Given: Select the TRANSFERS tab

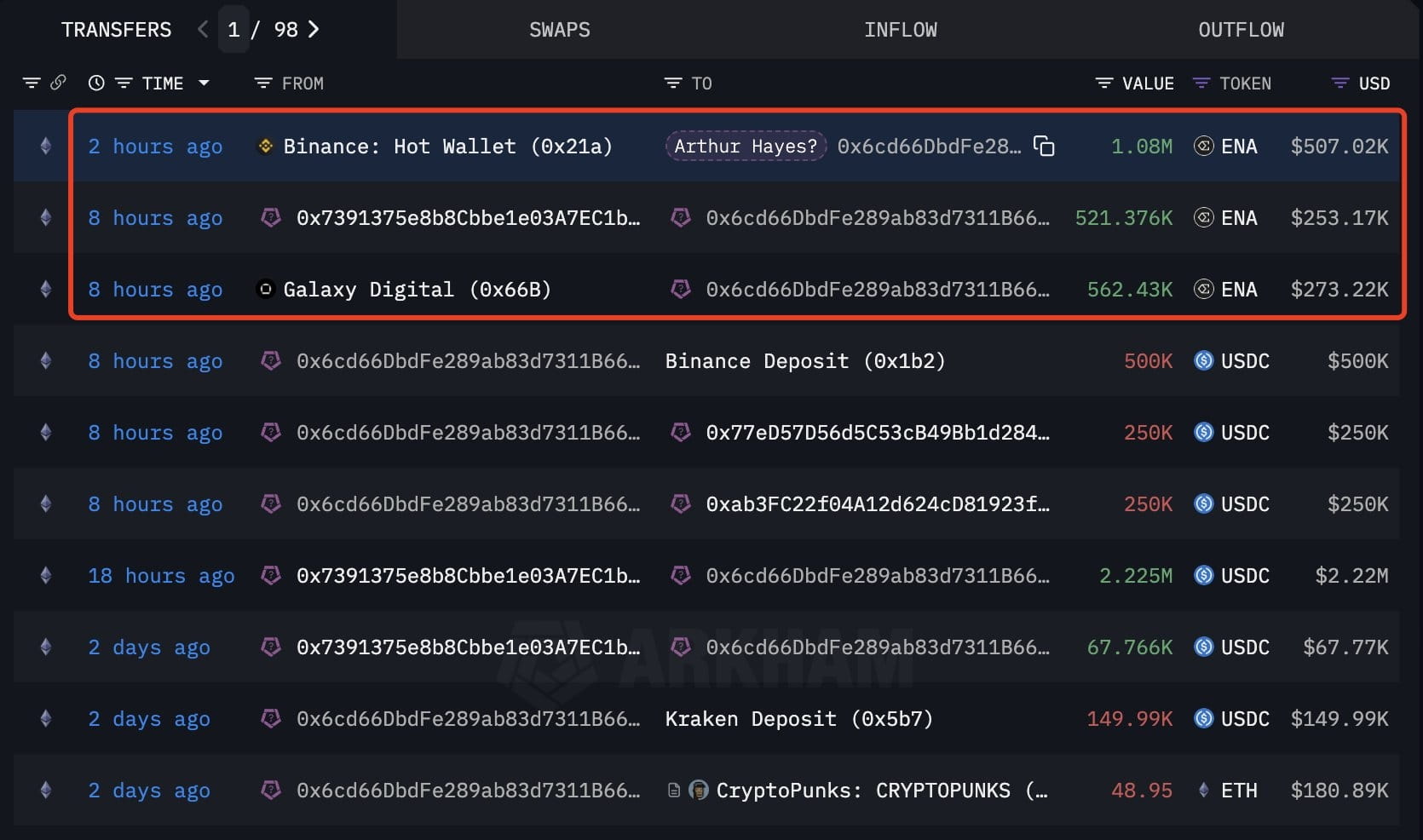Looking at the screenshot, I should (116, 30).
